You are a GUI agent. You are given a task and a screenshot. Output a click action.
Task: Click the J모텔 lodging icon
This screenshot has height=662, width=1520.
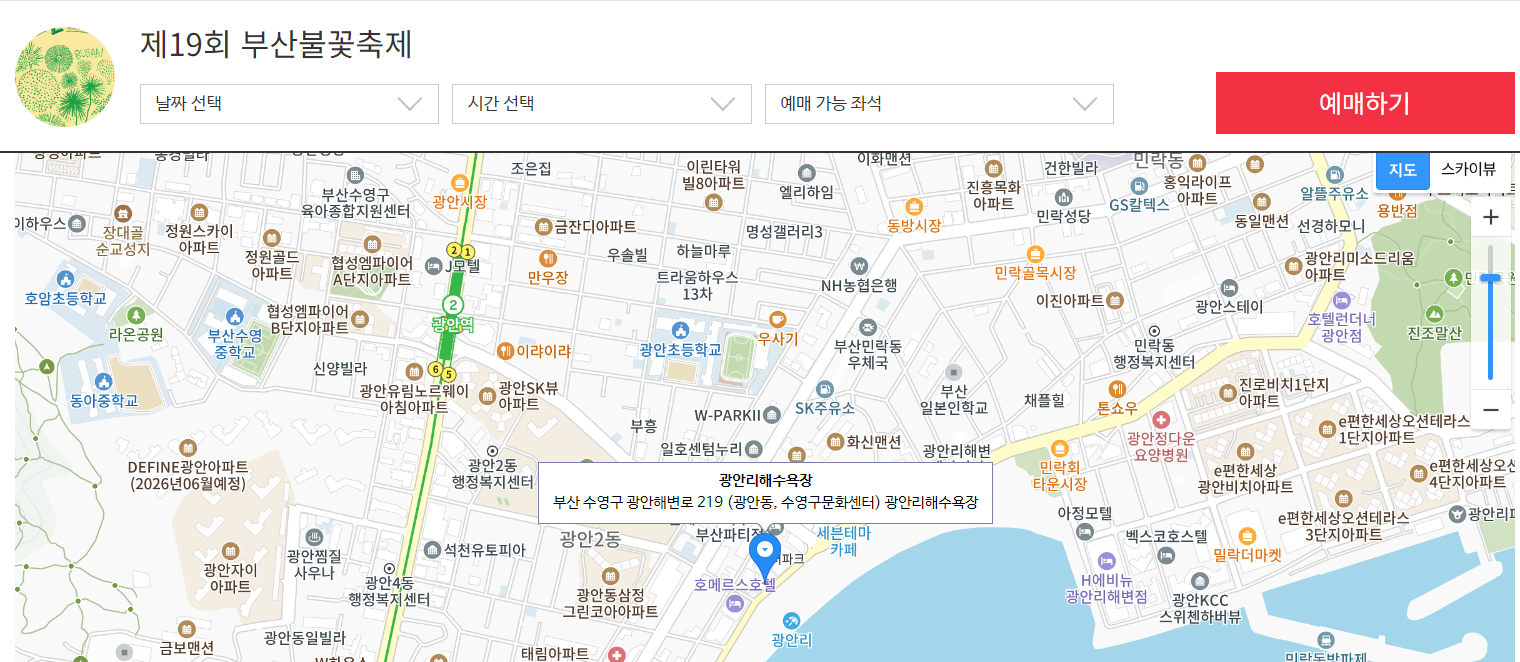pyautogui.click(x=433, y=266)
